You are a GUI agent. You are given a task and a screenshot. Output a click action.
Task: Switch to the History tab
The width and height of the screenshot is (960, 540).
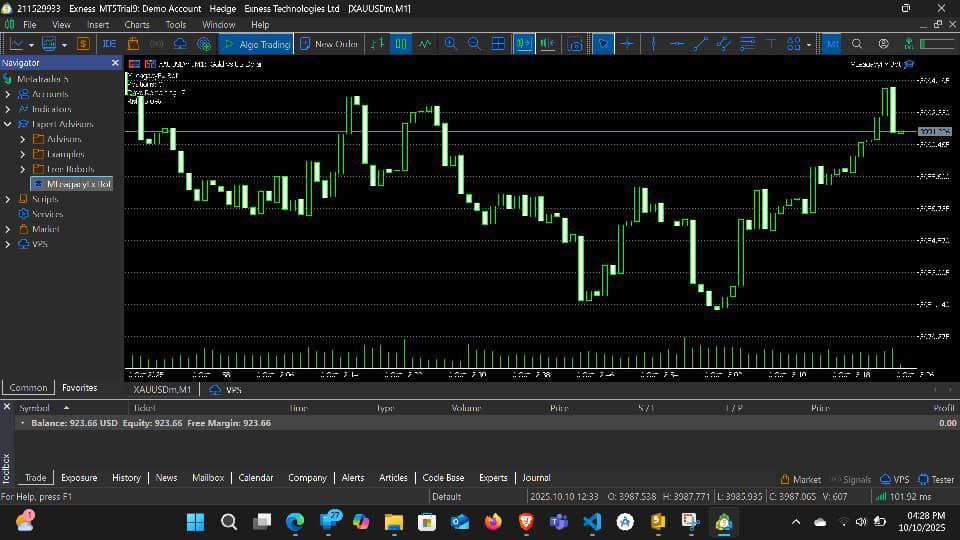126,478
